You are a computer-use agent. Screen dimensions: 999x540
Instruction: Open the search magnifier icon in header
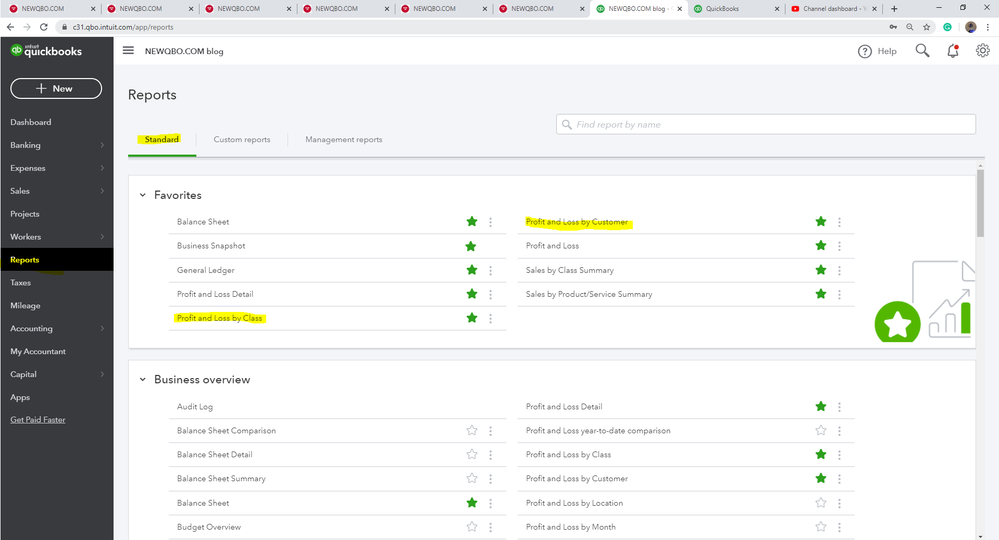922,51
